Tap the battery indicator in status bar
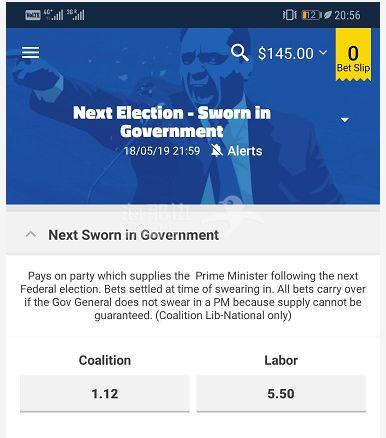Image resolution: width=386 pixels, height=438 pixels. pyautogui.click(x=311, y=15)
